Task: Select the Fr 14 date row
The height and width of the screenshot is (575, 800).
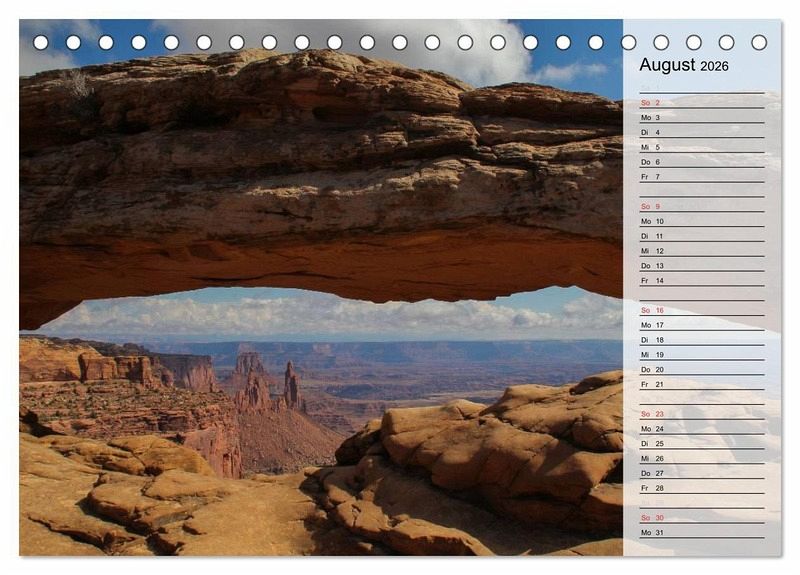Action: 652,281
